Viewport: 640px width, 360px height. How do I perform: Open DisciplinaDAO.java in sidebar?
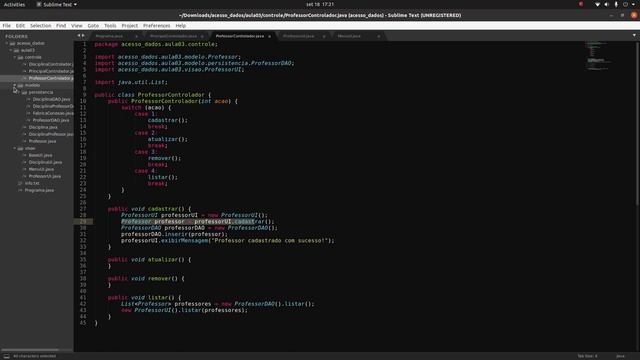[51, 99]
